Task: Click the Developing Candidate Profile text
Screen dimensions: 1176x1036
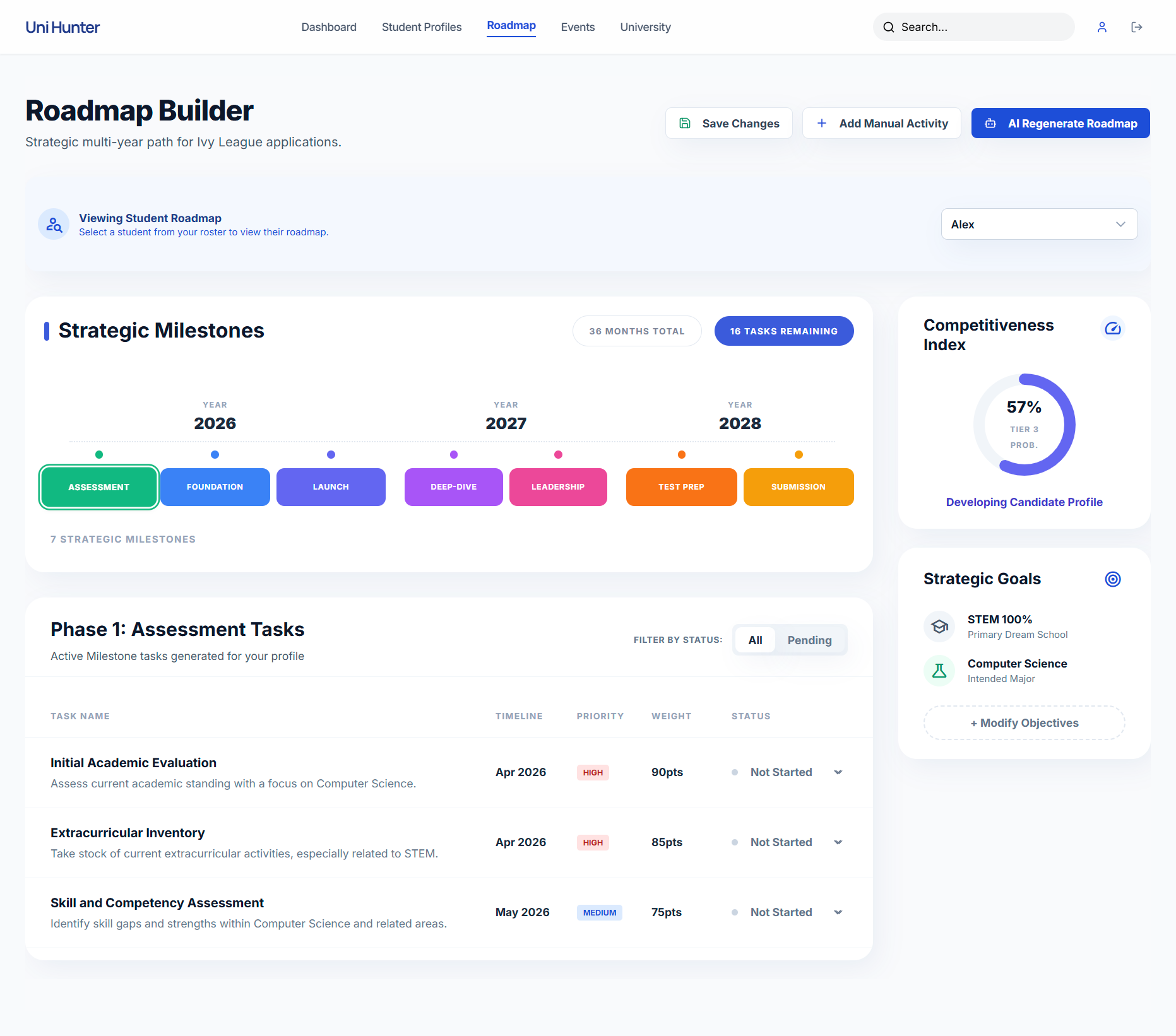Action: coord(1024,502)
